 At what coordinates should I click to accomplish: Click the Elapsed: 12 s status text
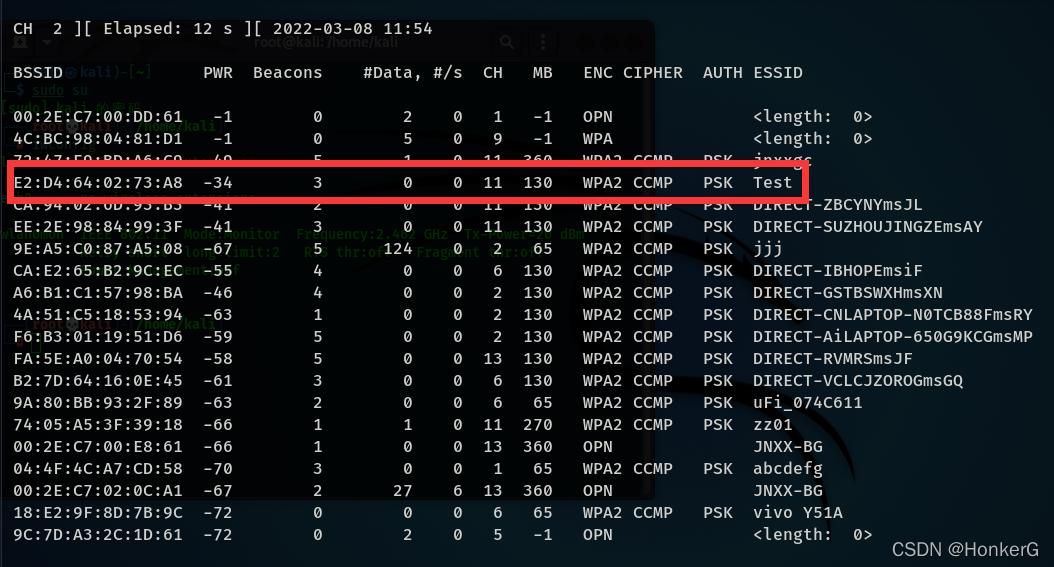(167, 29)
